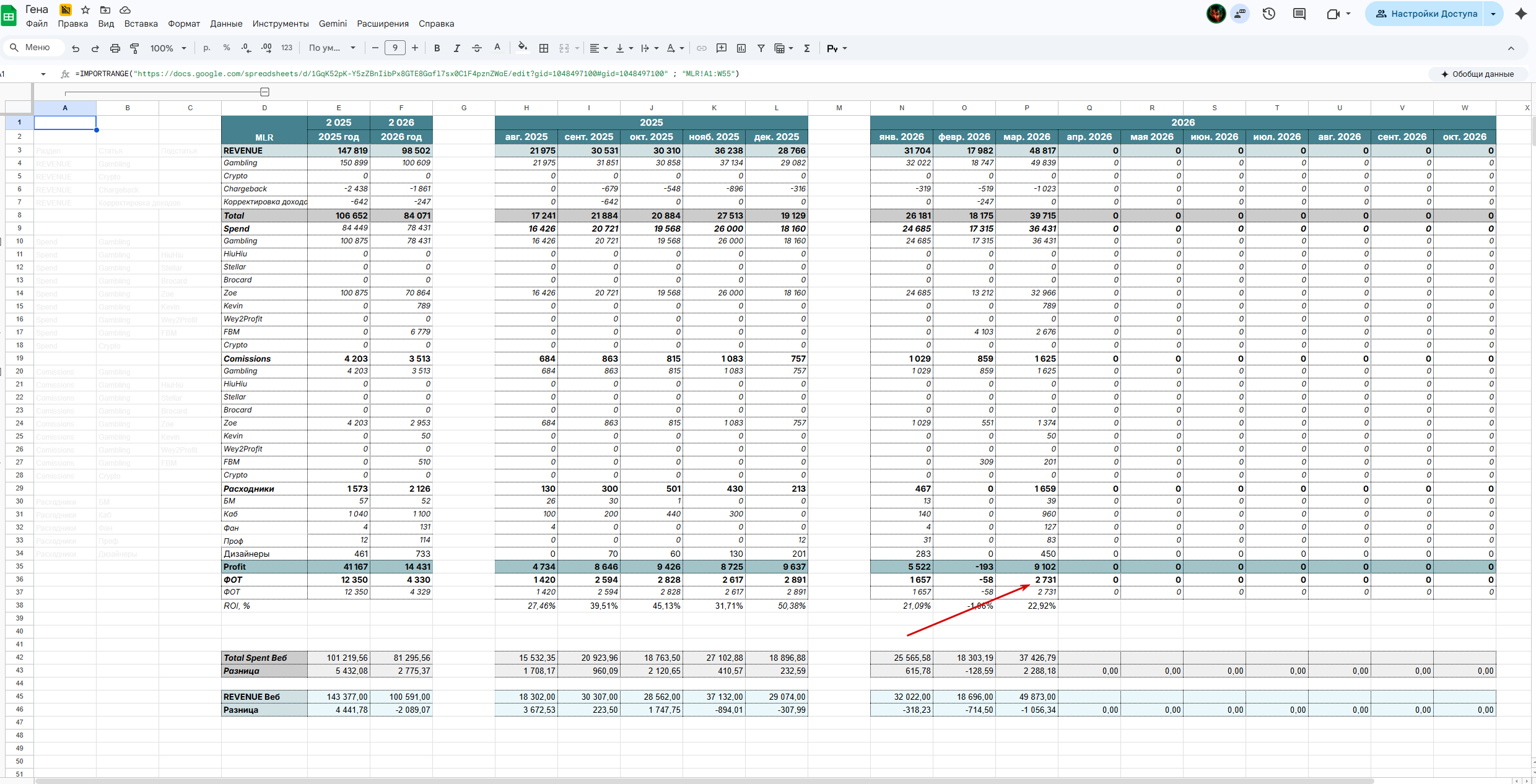Screen dimensions: 1536x784
Task: Click the font size input field
Action: click(x=395, y=48)
